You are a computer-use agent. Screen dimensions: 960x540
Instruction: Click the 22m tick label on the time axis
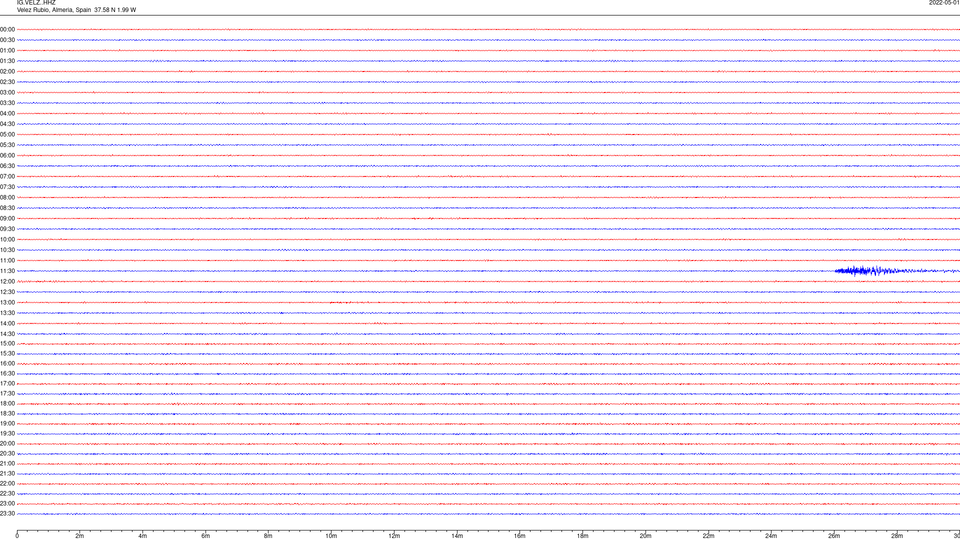click(x=708, y=536)
